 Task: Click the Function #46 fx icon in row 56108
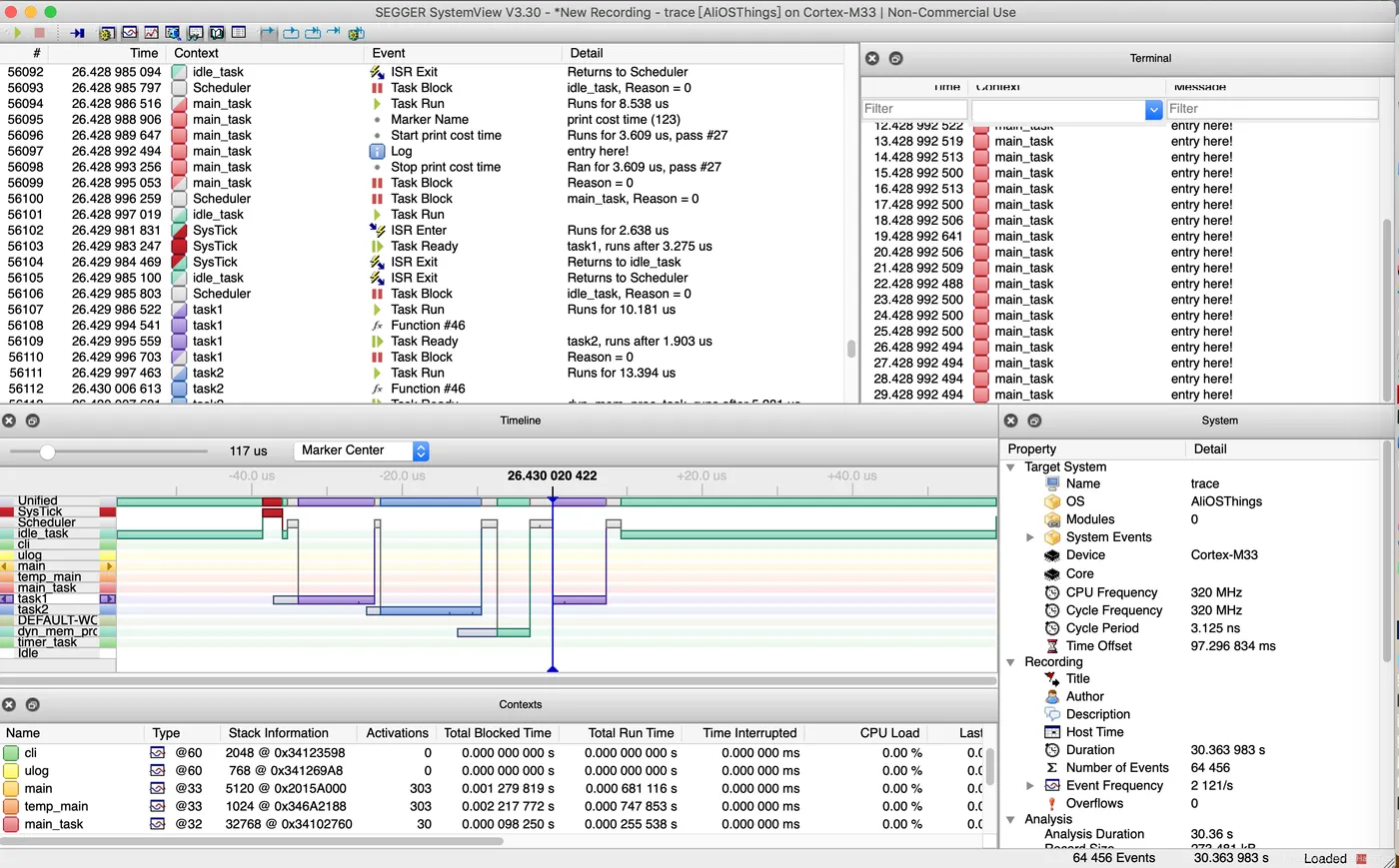377,326
